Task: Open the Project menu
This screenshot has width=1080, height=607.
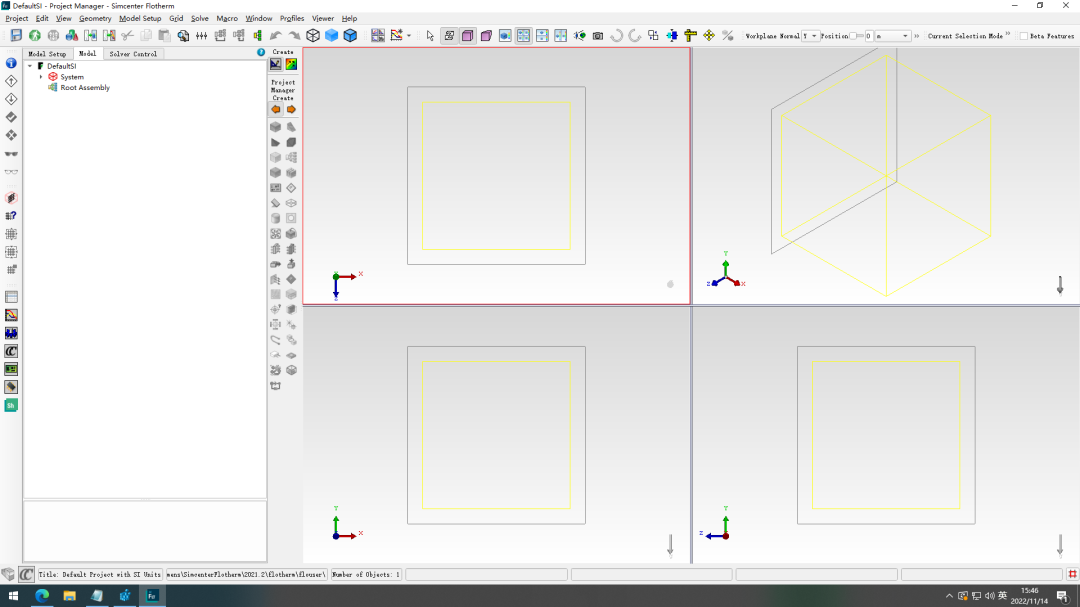Action: [x=17, y=19]
